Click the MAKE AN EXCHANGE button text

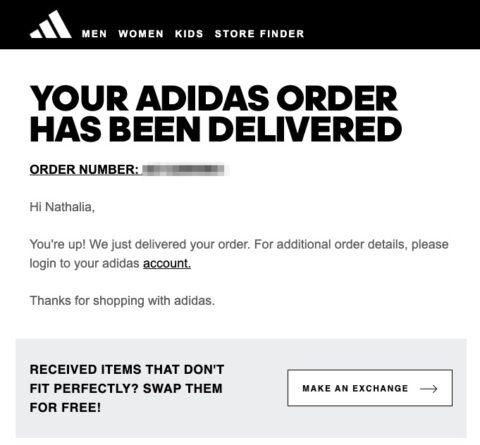[x=355, y=388]
